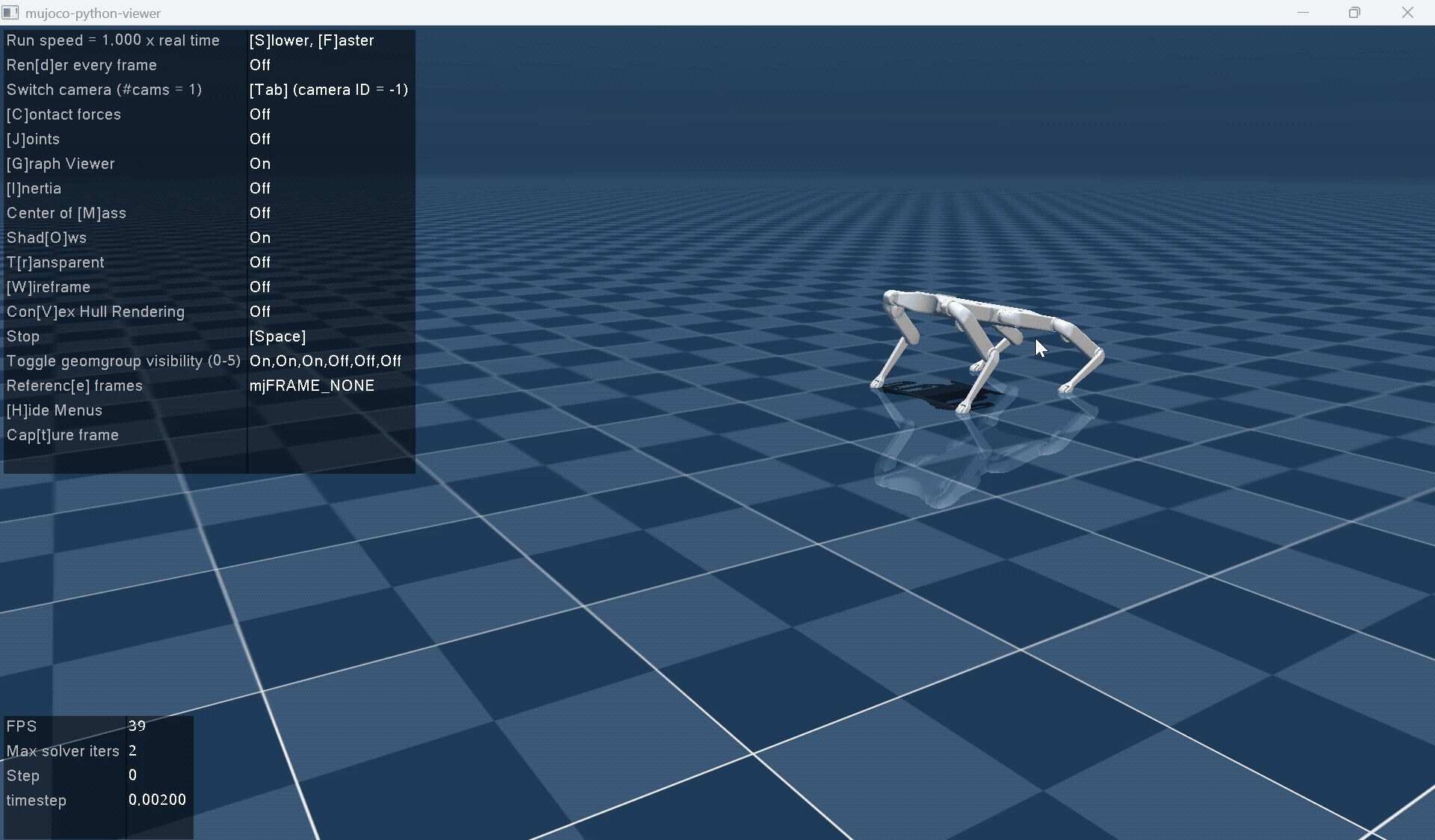Click On value next to [G]raph Viewer
Screen dimensions: 1435x840
[260, 164]
